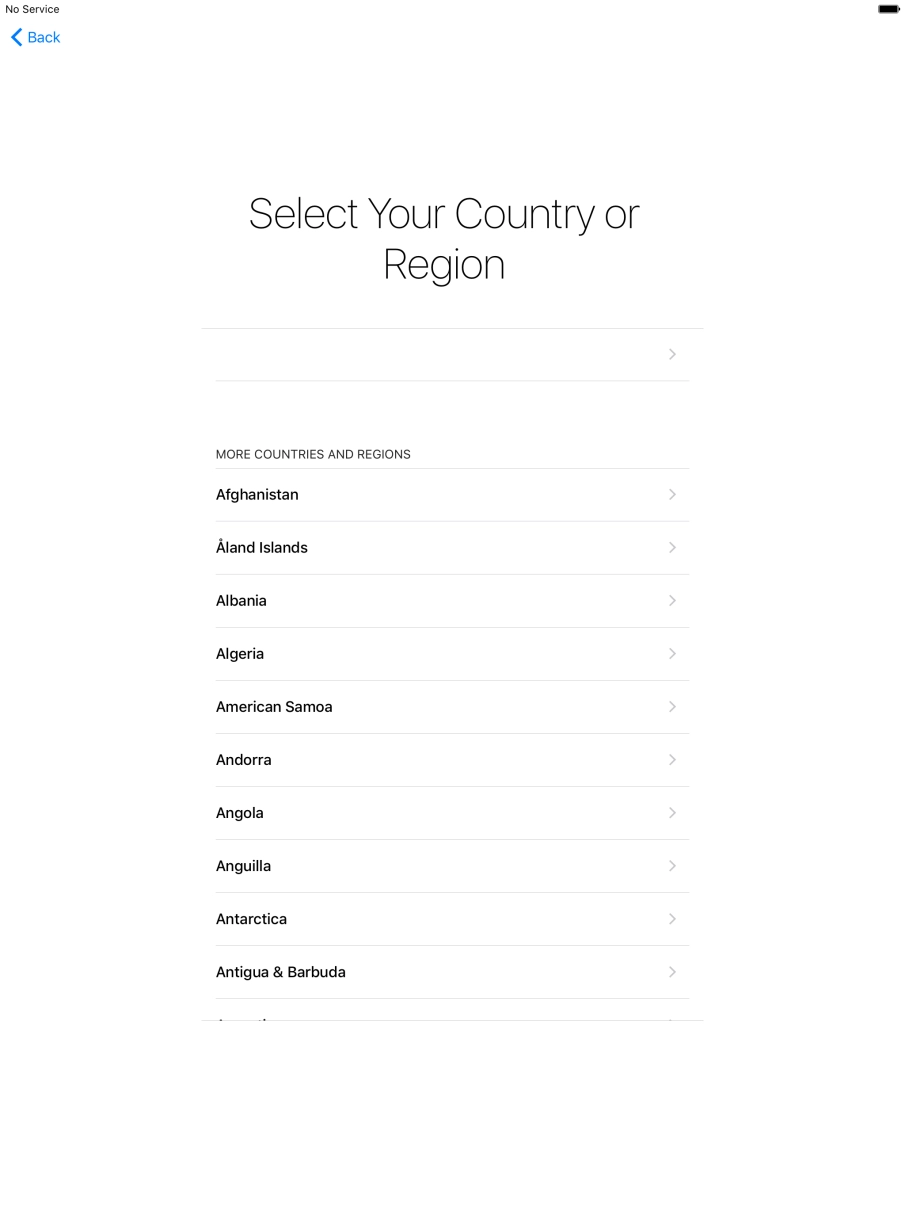Tap the battery icon in status bar
Image resolution: width=905 pixels, height=1208 pixels.
[x=888, y=9]
